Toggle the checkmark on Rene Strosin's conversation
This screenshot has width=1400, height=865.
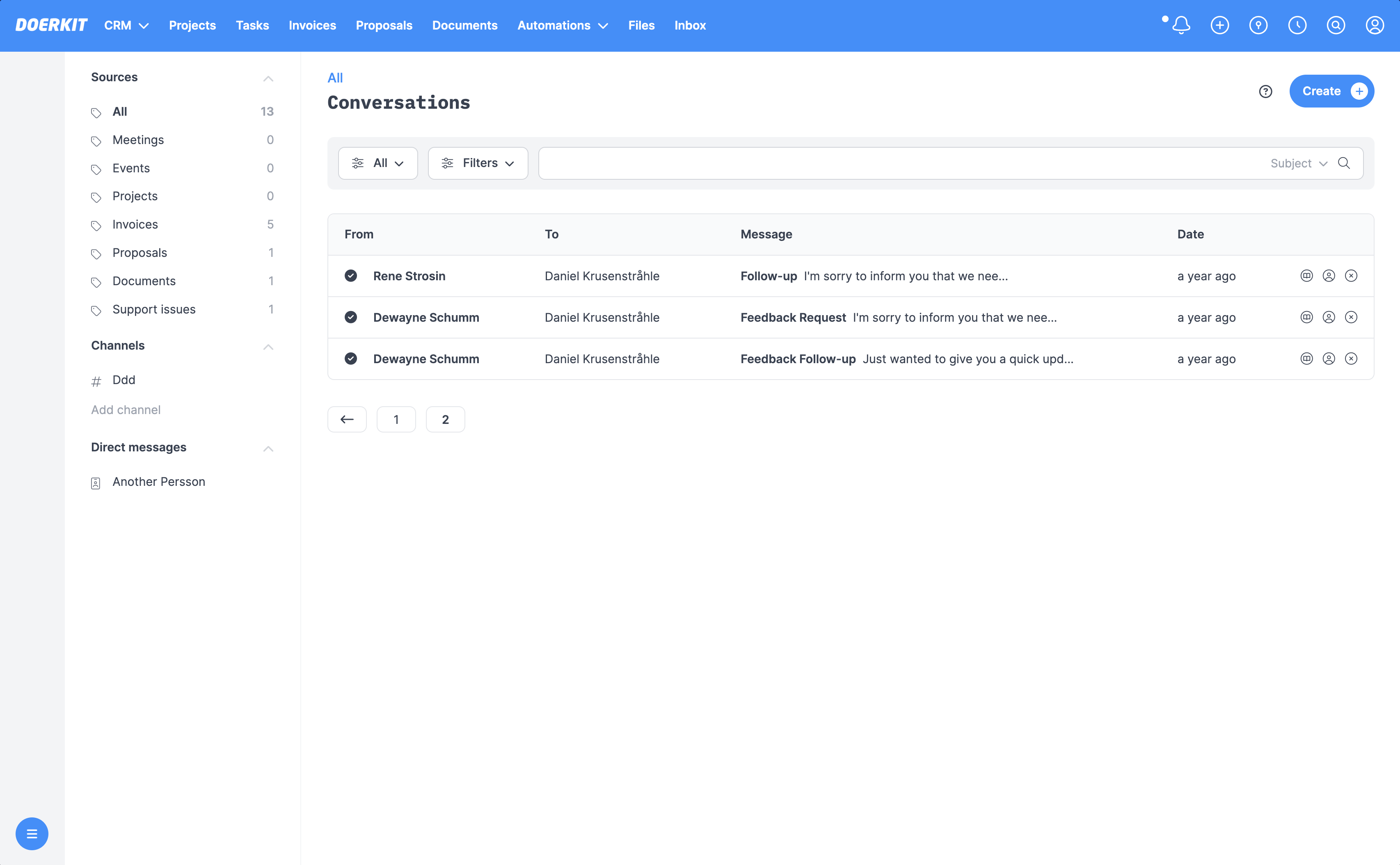coord(350,276)
